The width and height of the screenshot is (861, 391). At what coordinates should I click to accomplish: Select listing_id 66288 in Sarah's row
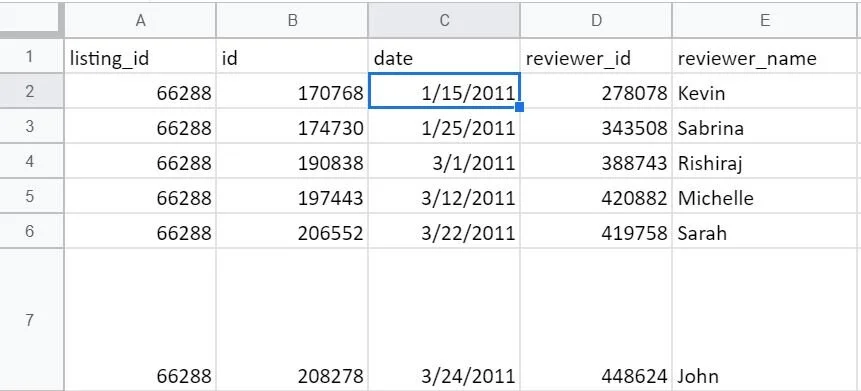tap(140, 231)
